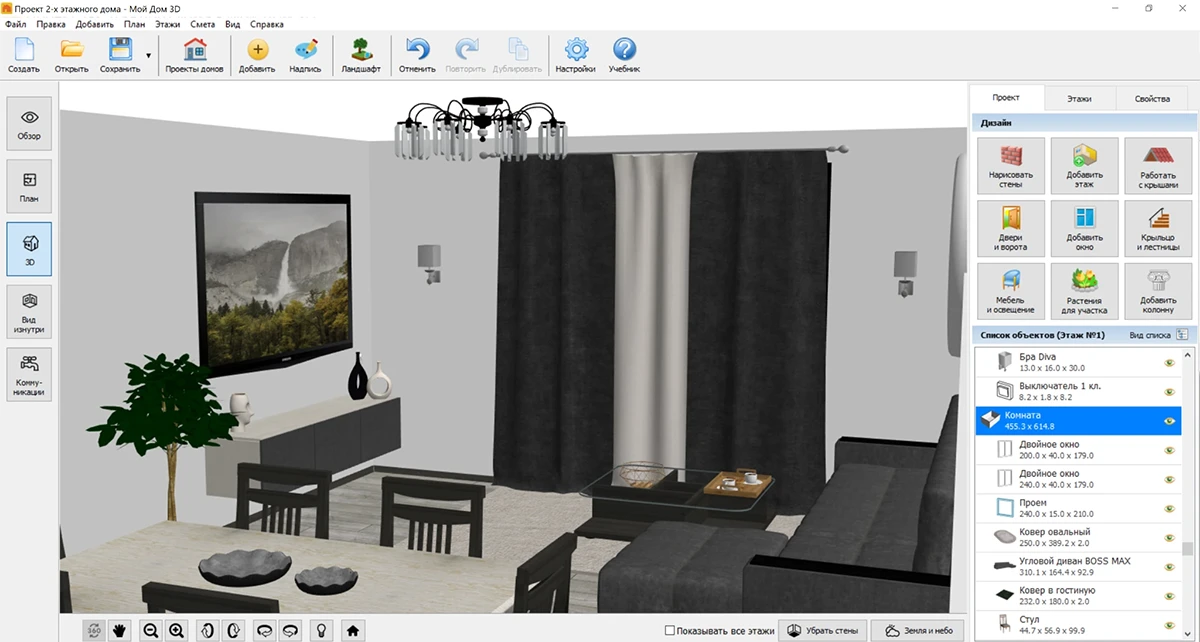1200x642 pixels.
Task: Save project using Сохранить icon
Action: coord(120,55)
